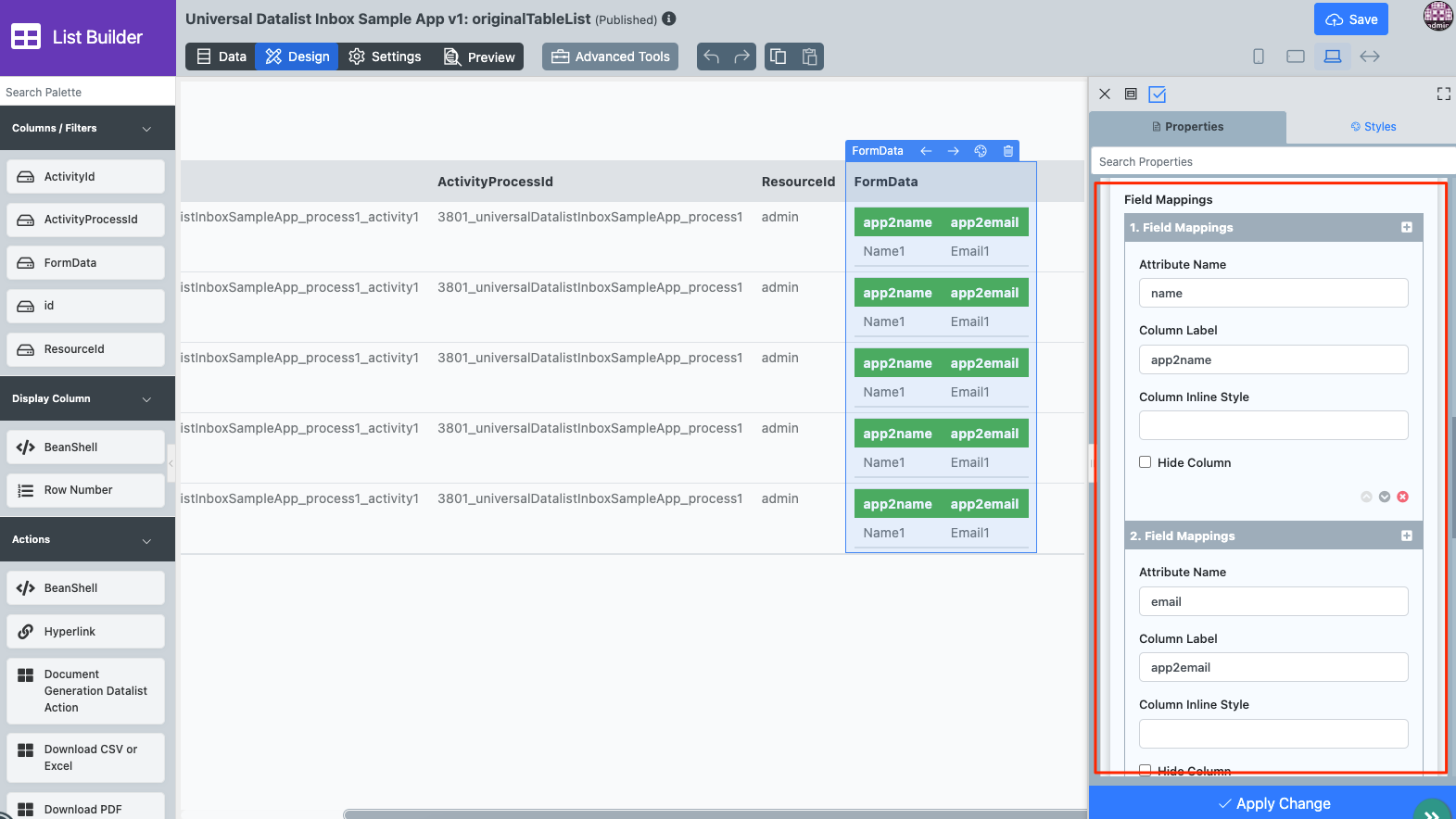Click the paste element icon
The image size is (1456, 819).
[x=809, y=57]
